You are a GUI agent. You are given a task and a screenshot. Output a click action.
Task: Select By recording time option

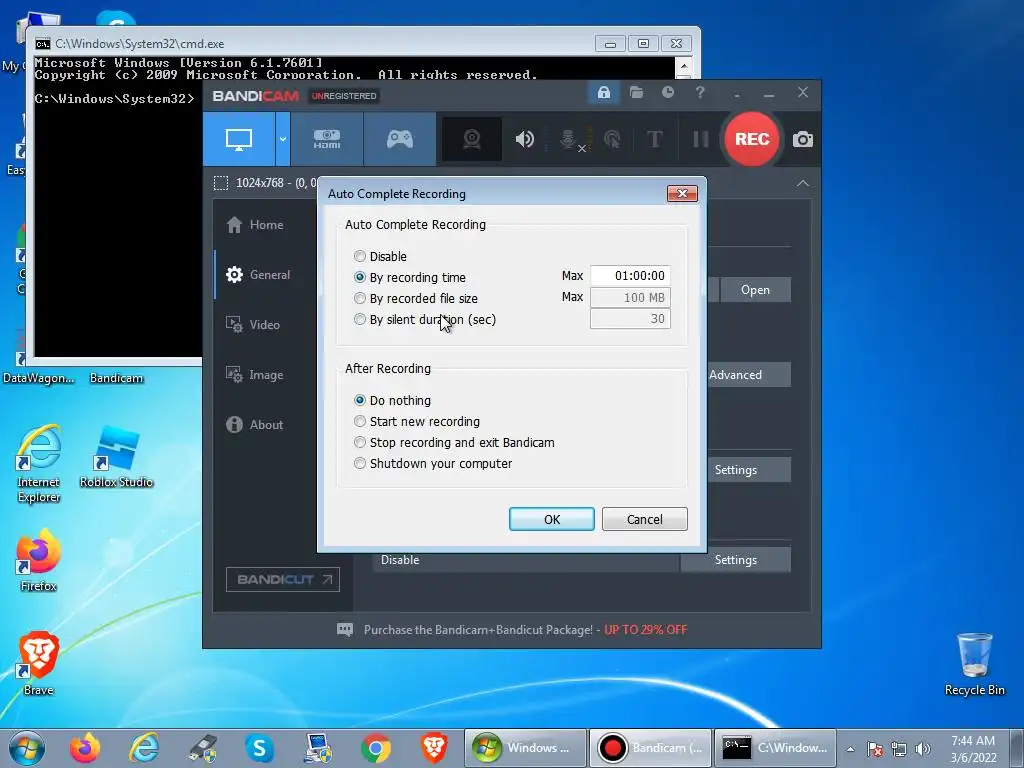pyautogui.click(x=410, y=278)
